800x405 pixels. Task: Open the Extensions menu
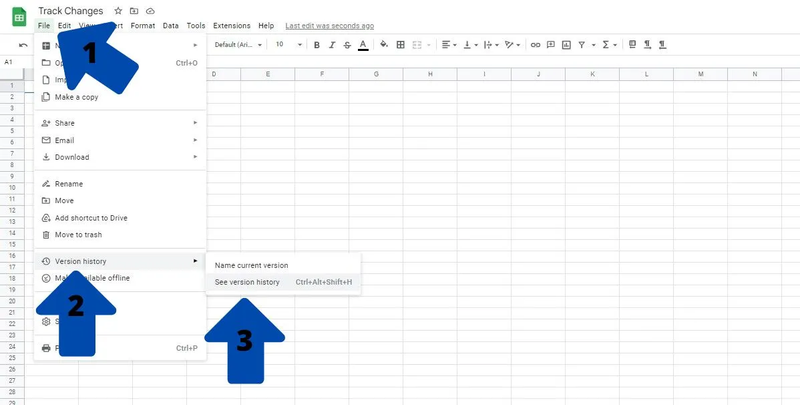(232, 26)
